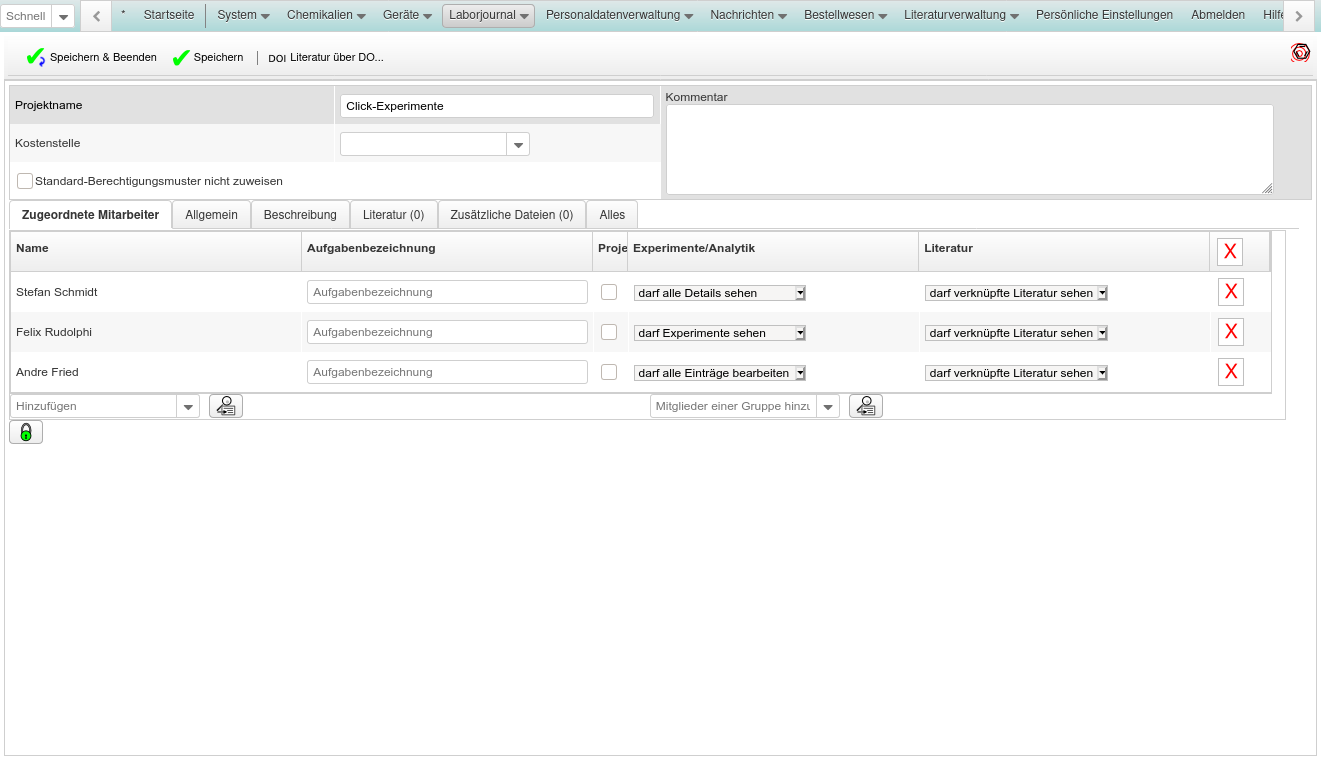Click the add-group-members icon button

[866, 406]
